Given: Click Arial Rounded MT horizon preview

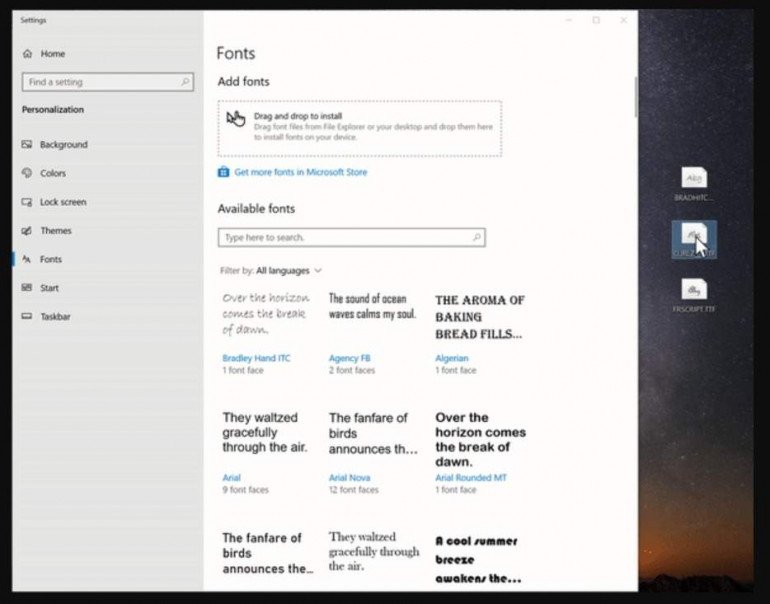Looking at the screenshot, I should pos(480,439).
